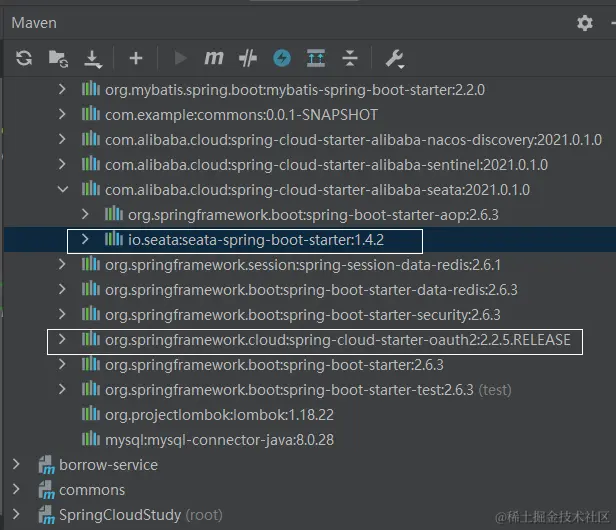Screen dimensions: 616x530
Task: Select spring-boot-starter-test:2.6.3 text
Action: pos(289,390)
